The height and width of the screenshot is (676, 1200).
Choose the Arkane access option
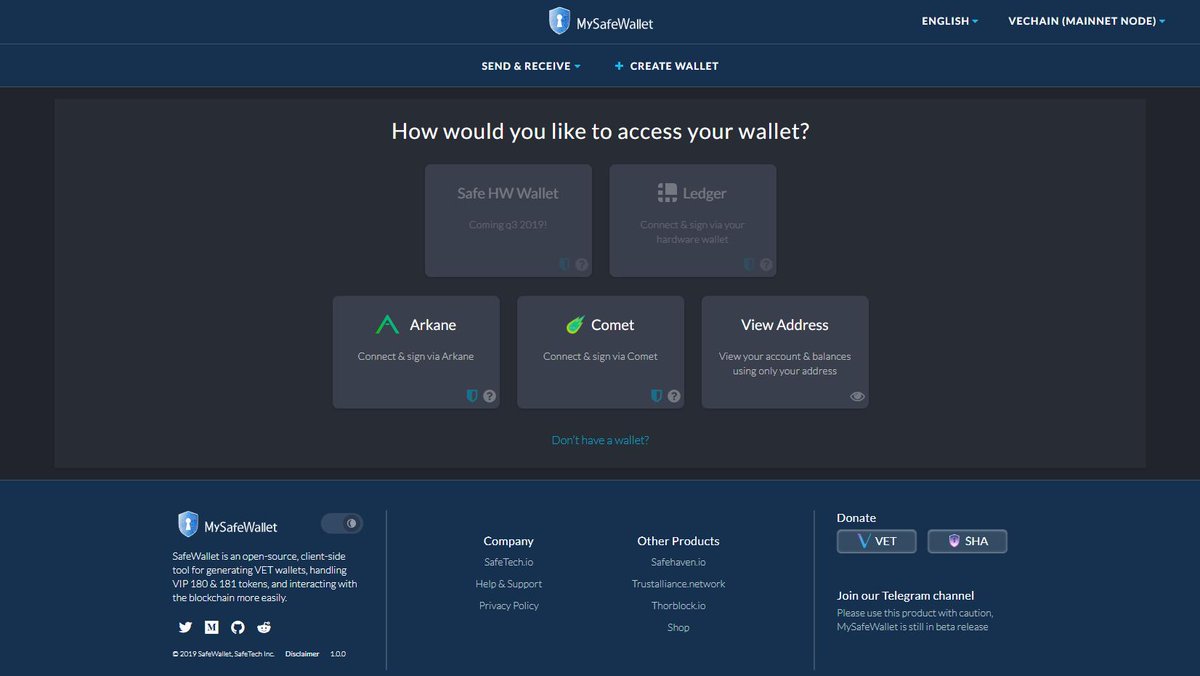point(416,352)
